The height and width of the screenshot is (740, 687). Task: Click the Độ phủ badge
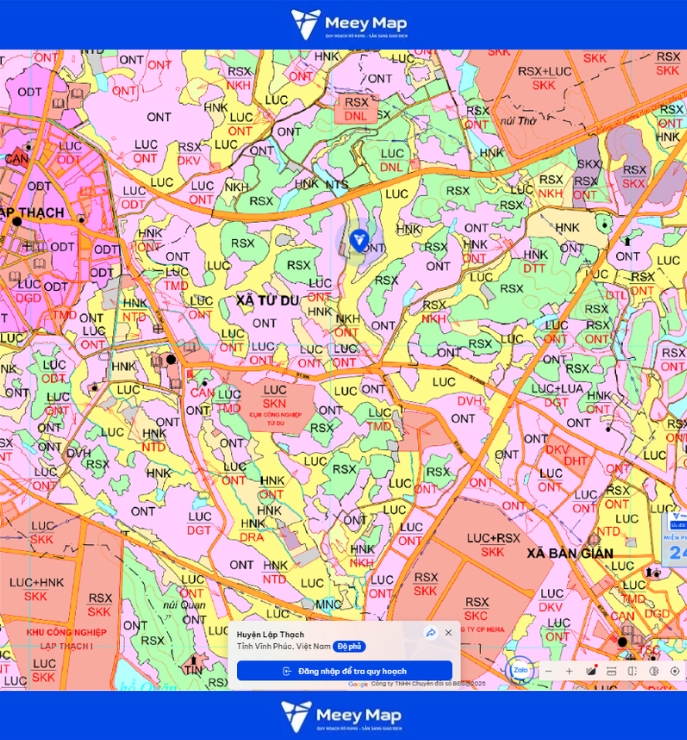point(349,647)
